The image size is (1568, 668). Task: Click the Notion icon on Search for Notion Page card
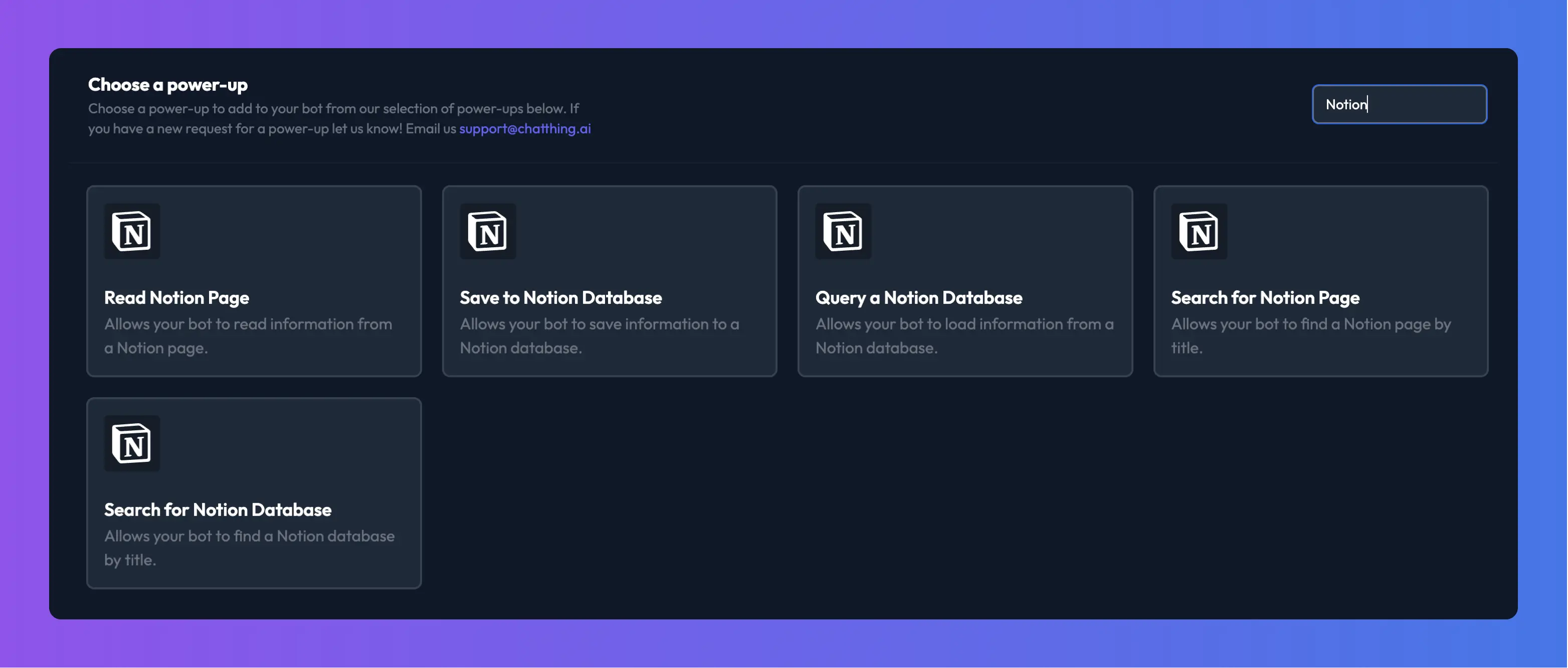point(1199,231)
